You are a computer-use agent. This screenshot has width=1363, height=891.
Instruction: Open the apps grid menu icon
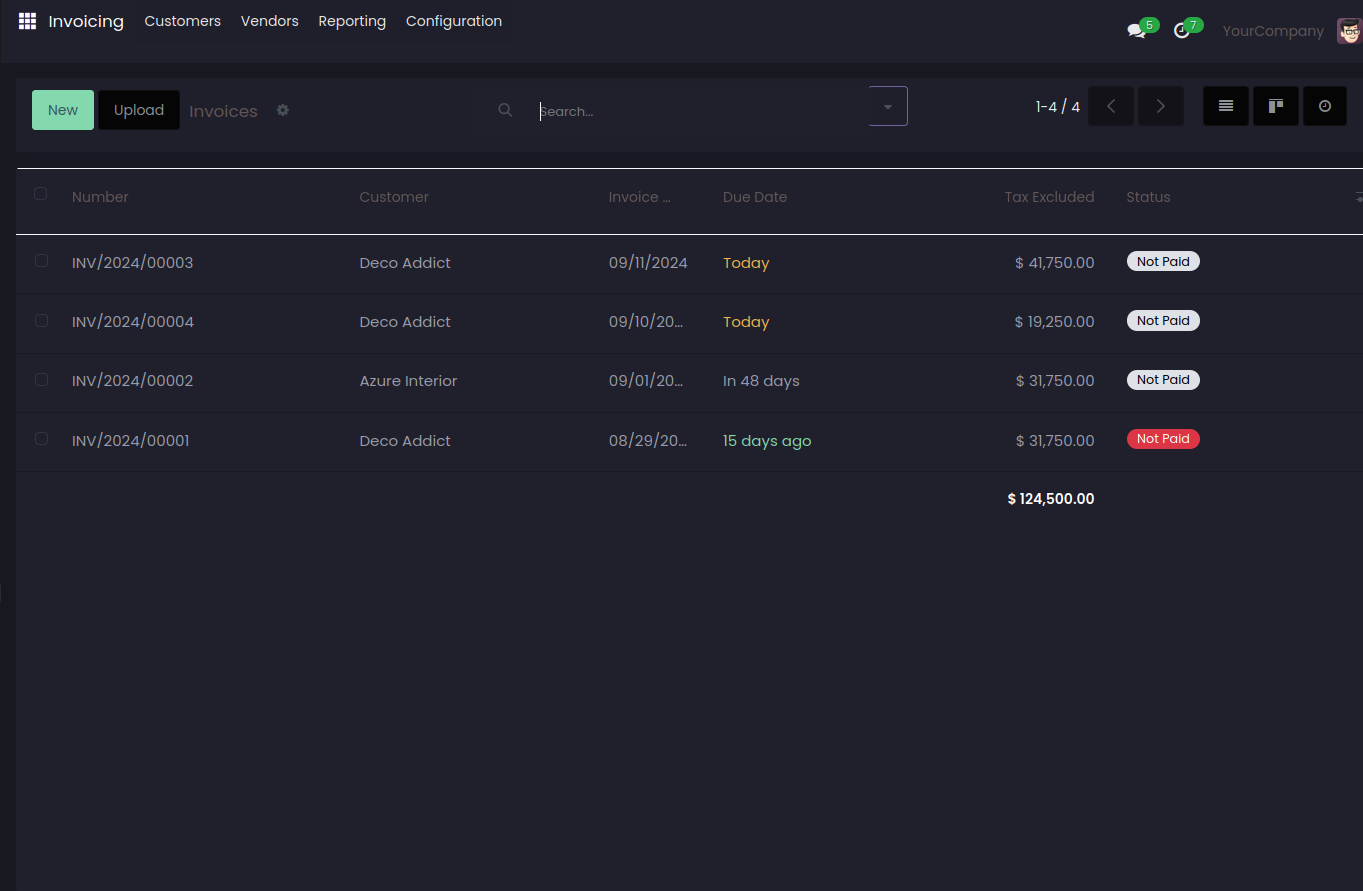point(27,21)
